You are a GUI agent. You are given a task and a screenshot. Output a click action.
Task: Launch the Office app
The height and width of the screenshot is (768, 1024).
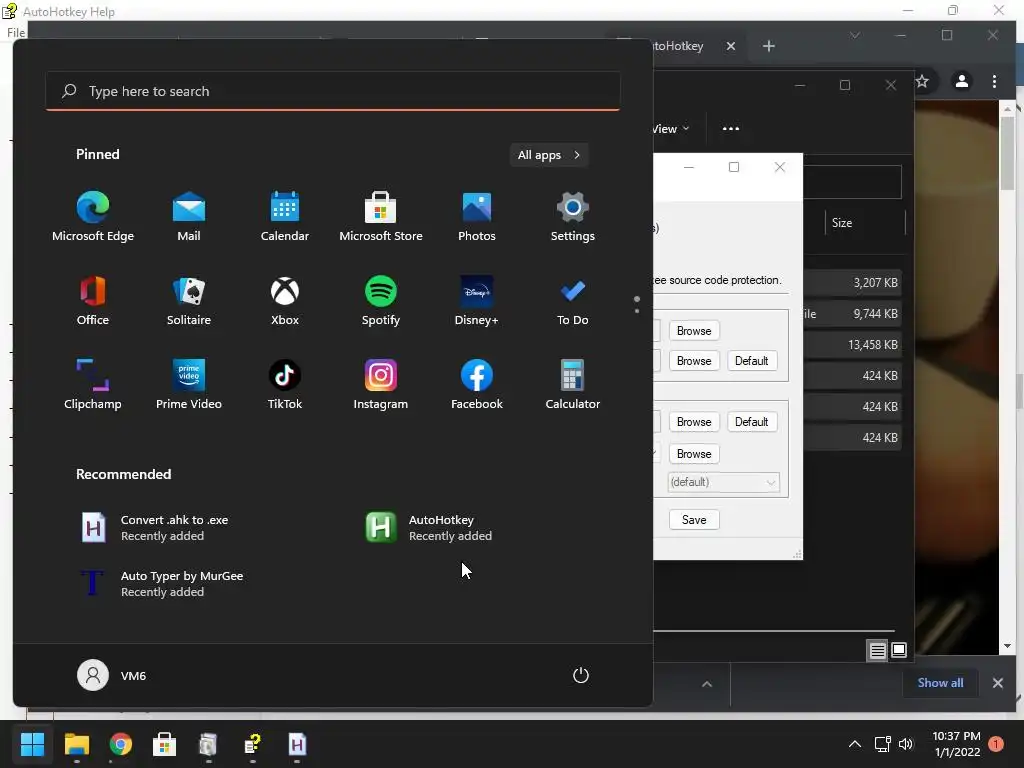(x=93, y=301)
